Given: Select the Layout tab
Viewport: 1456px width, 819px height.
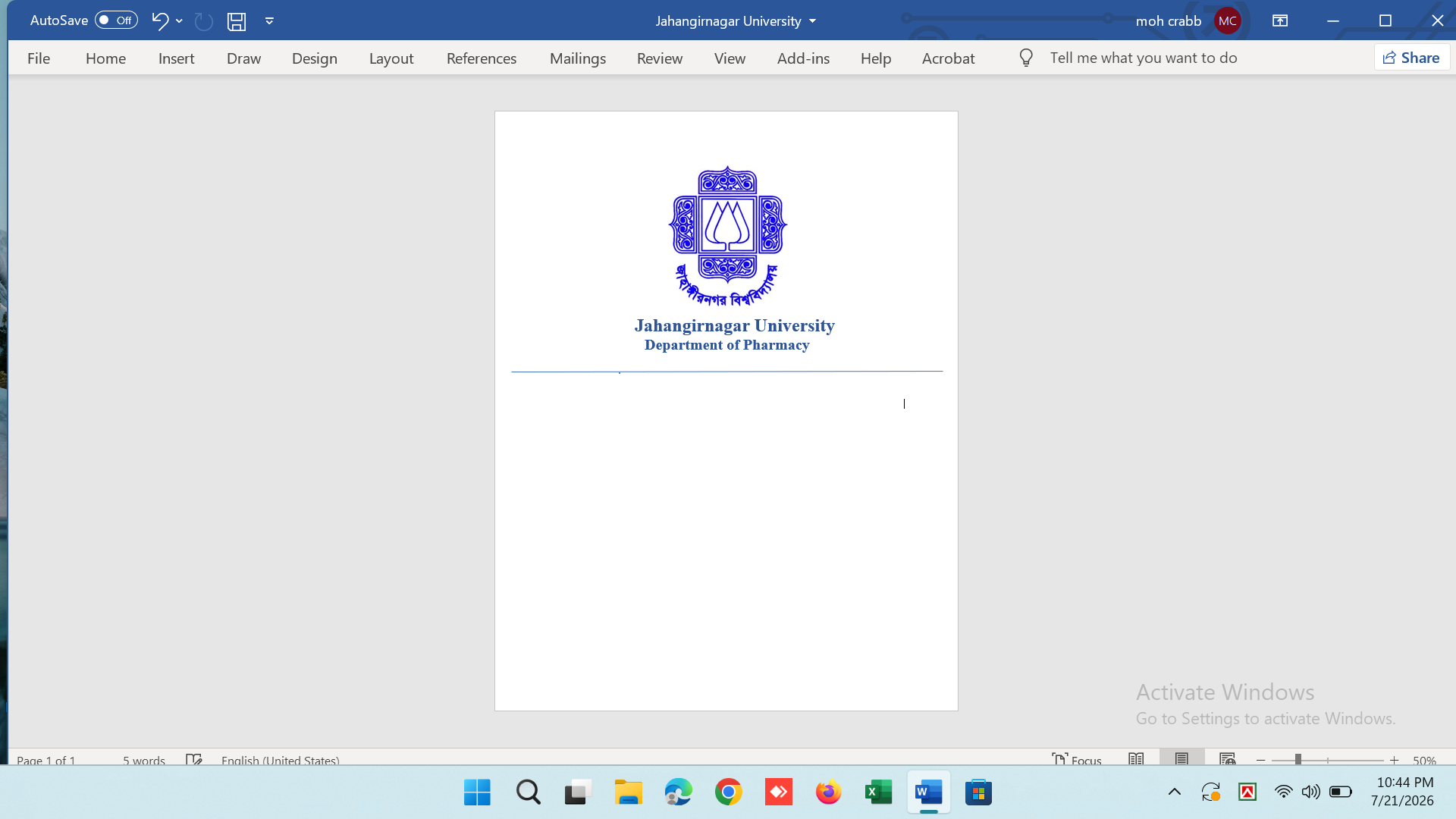Looking at the screenshot, I should click(x=391, y=58).
